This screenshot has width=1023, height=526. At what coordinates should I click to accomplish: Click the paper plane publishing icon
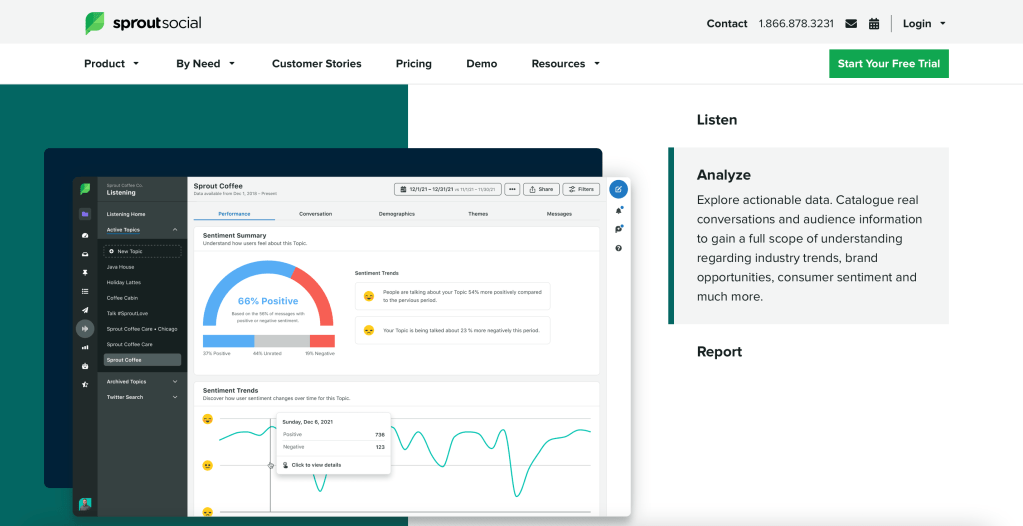click(x=85, y=310)
